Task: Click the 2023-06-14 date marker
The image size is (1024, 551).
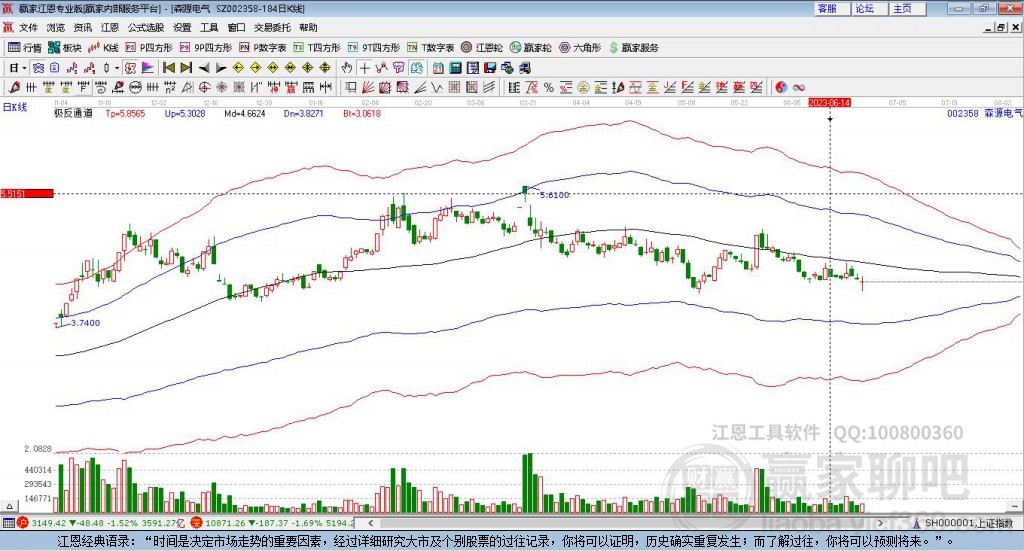Action: pyautogui.click(x=829, y=102)
